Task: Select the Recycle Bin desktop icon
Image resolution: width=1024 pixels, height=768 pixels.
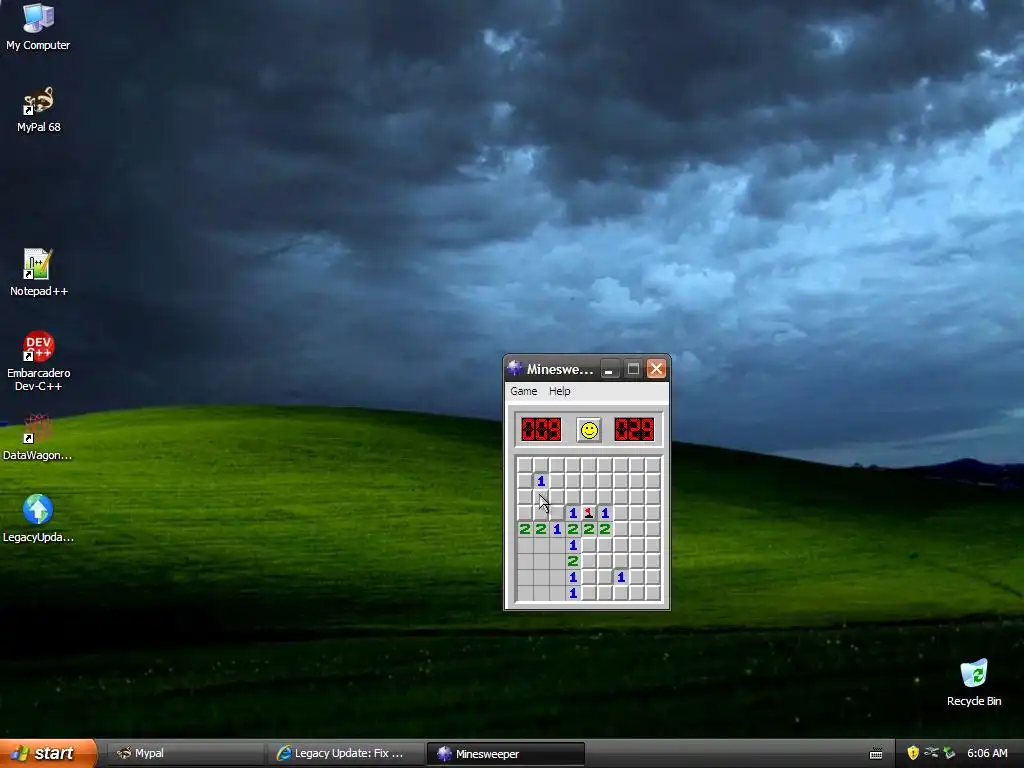Action: 974,682
